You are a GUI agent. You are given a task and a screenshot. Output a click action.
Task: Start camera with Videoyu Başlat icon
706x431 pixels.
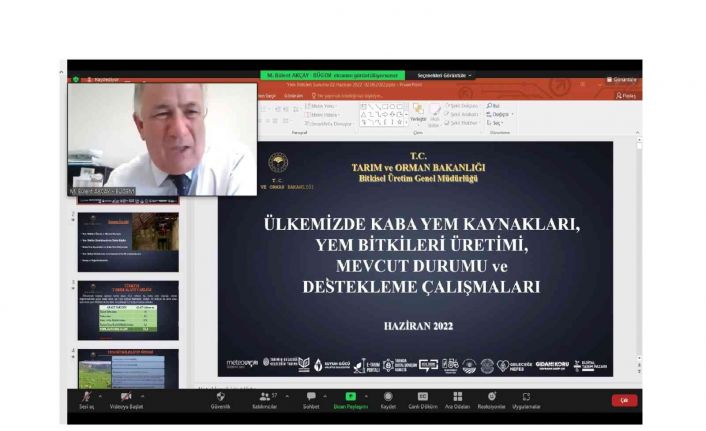click(126, 397)
